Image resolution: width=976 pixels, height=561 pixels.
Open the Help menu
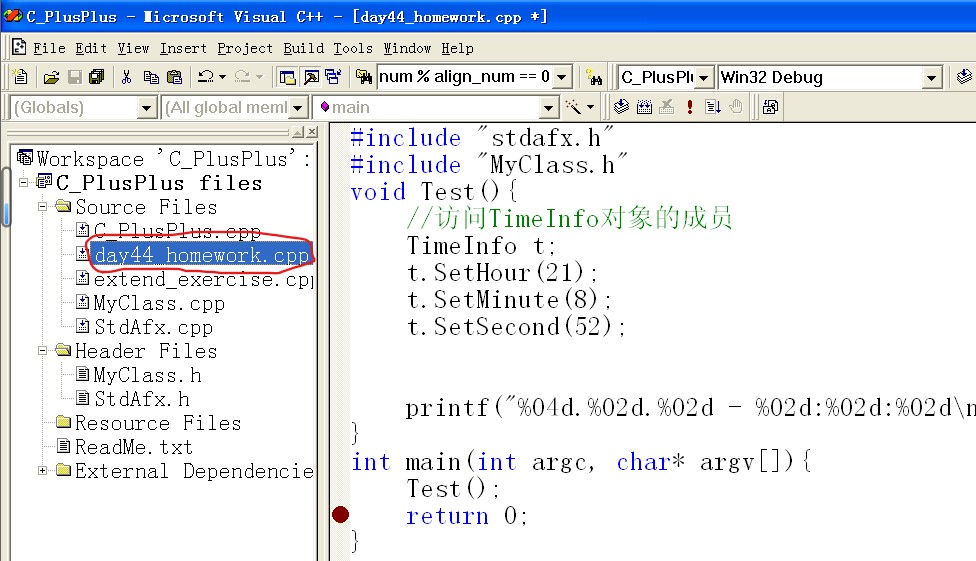click(x=458, y=49)
